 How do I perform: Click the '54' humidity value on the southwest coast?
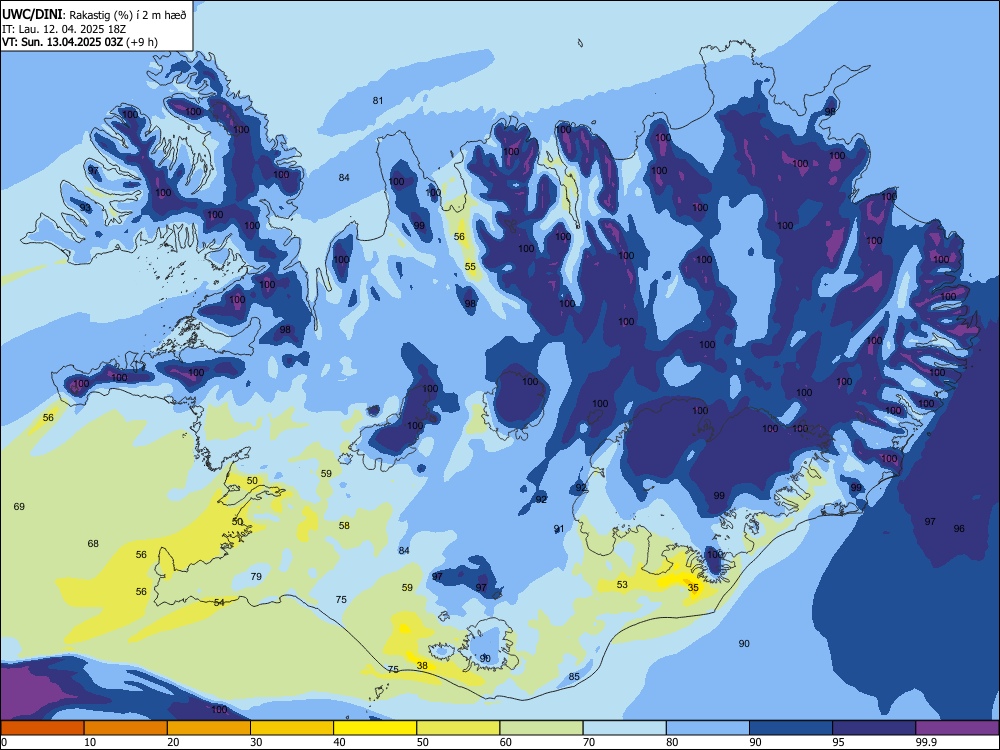coord(219,602)
